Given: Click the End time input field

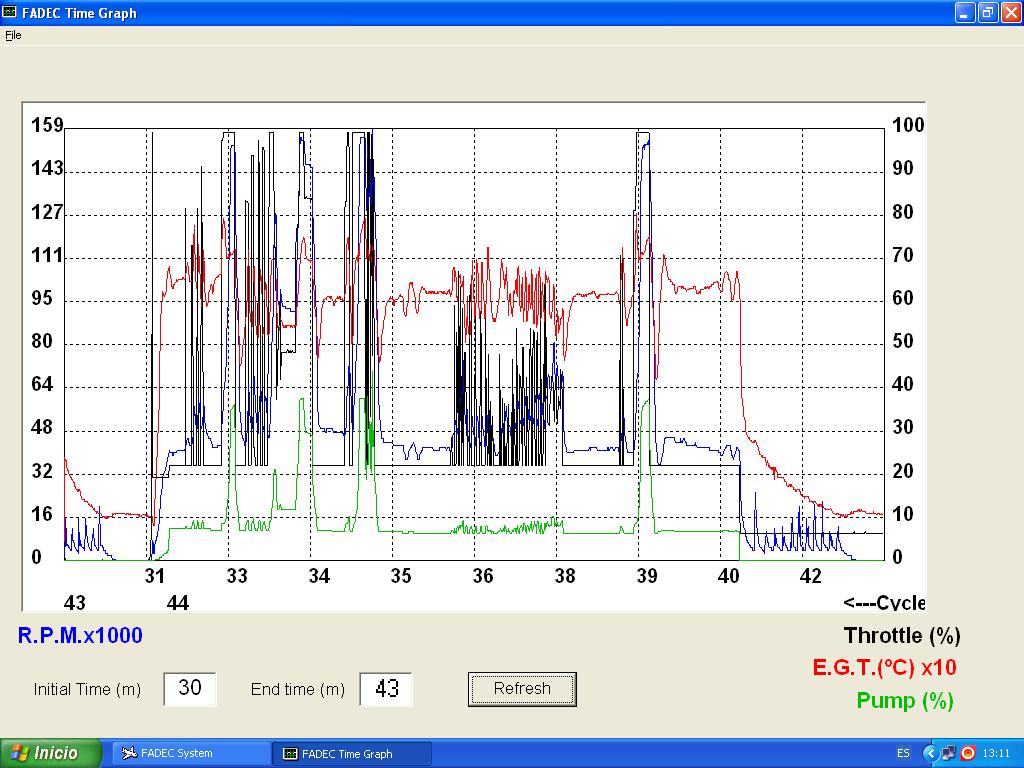Looking at the screenshot, I should 386,689.
